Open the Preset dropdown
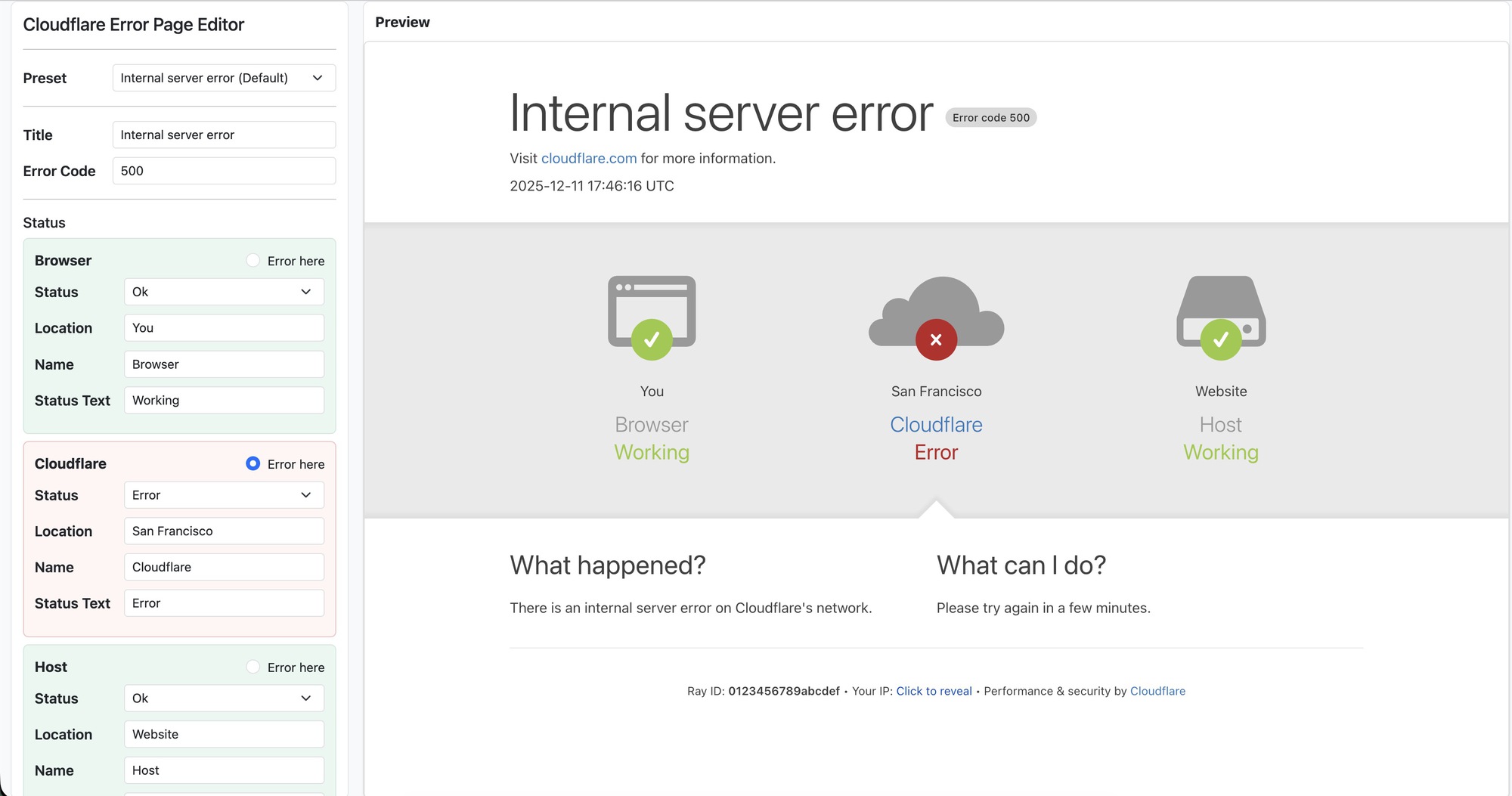 (223, 77)
